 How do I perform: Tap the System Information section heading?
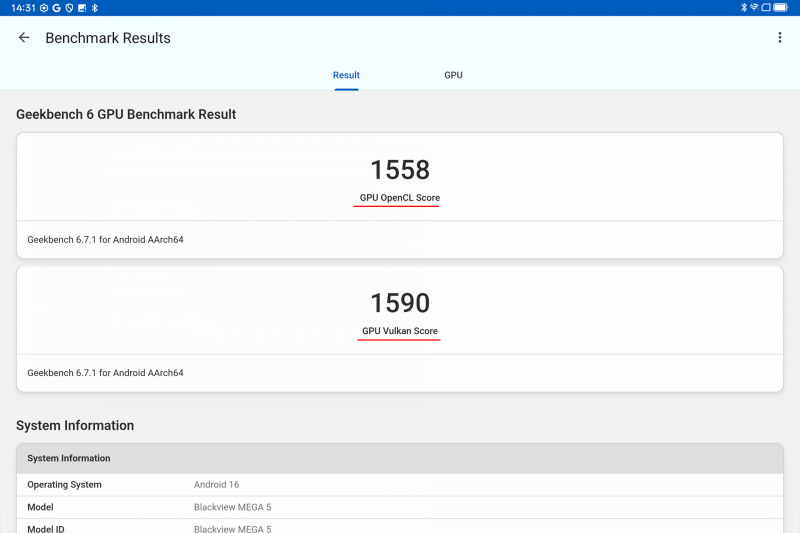[x=75, y=425]
